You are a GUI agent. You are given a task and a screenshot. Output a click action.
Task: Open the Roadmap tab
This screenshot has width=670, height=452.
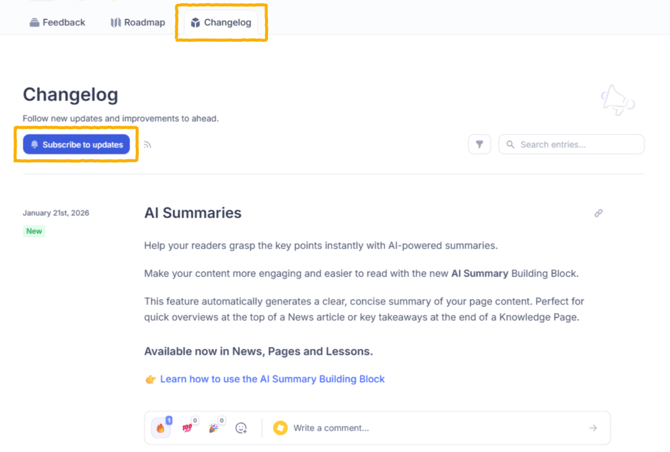tap(138, 22)
